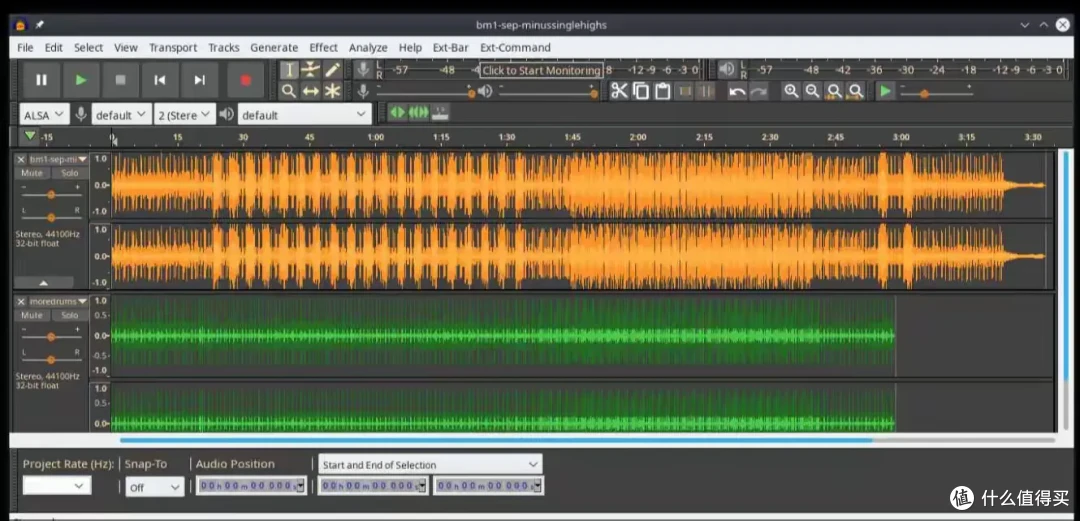Screen dimensions: 1080x521
Task: Click the Record button
Action: click(x=245, y=80)
